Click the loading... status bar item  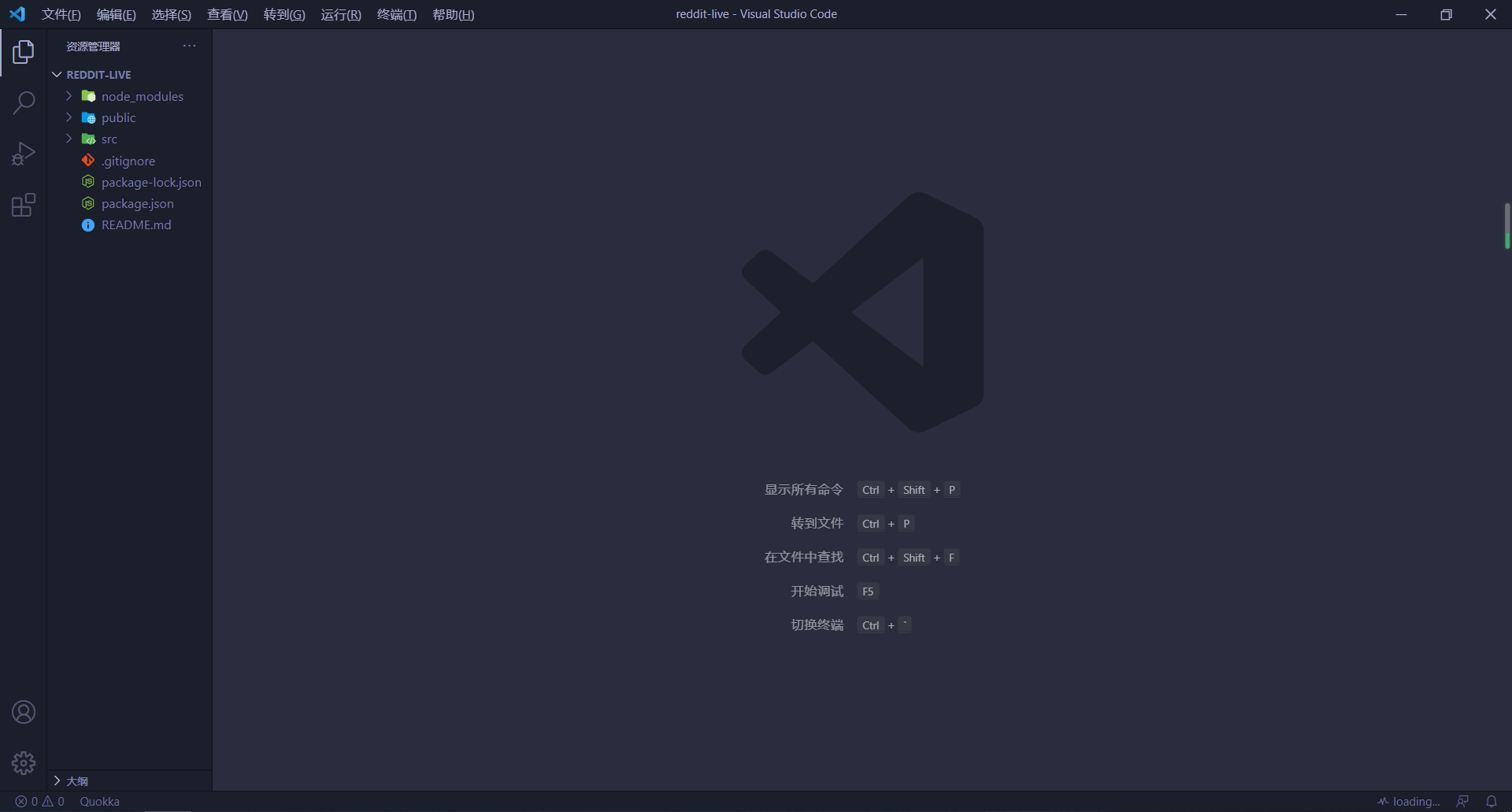[x=1409, y=802]
